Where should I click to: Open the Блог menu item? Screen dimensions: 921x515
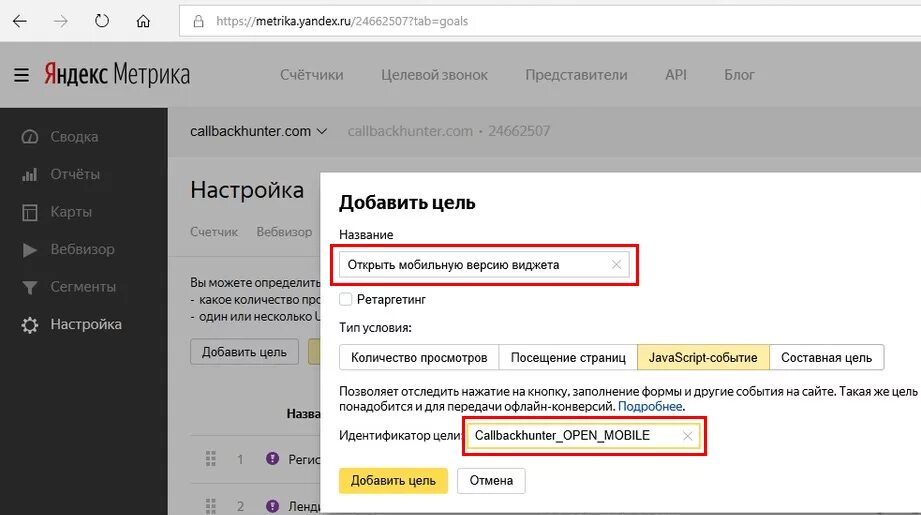coord(739,75)
